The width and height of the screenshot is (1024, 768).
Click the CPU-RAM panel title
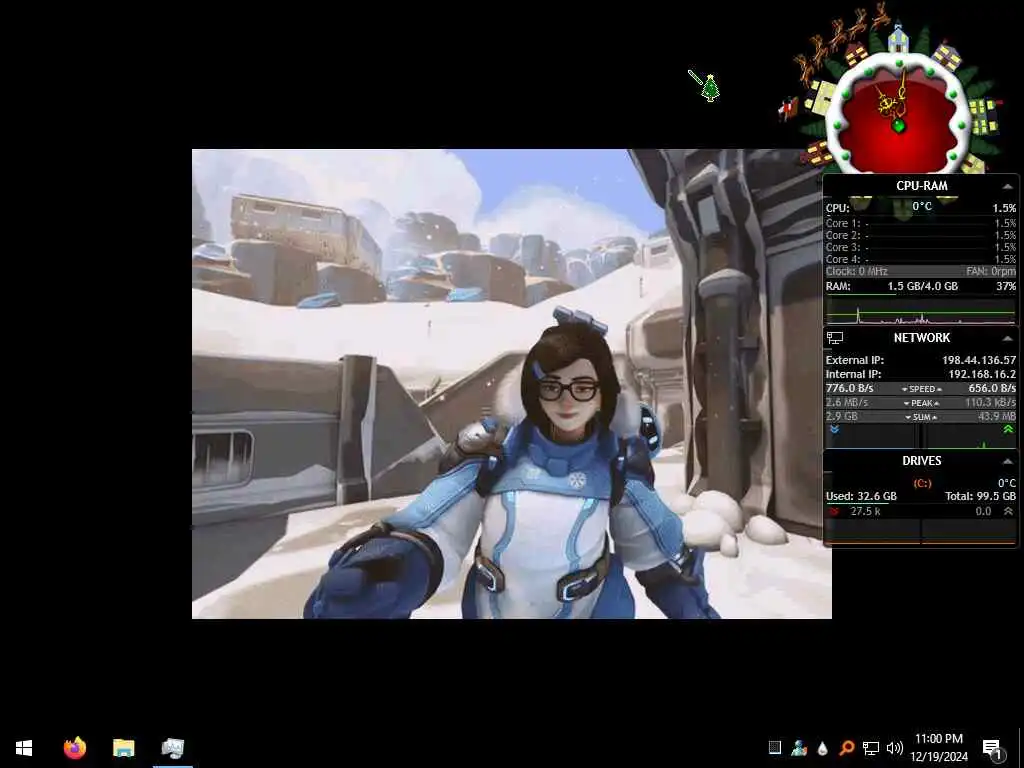tap(921, 186)
